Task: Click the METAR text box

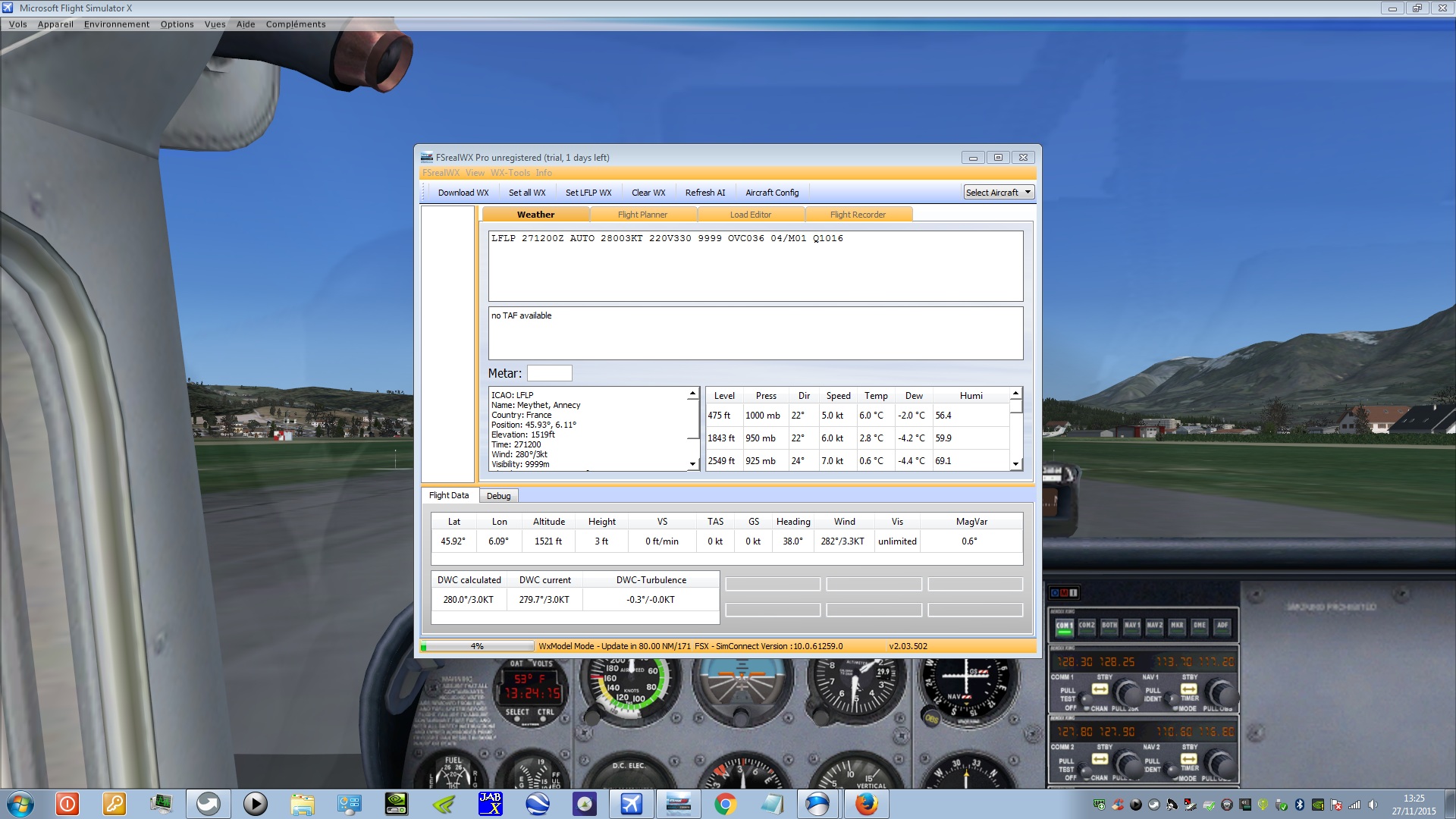Action: [x=755, y=266]
